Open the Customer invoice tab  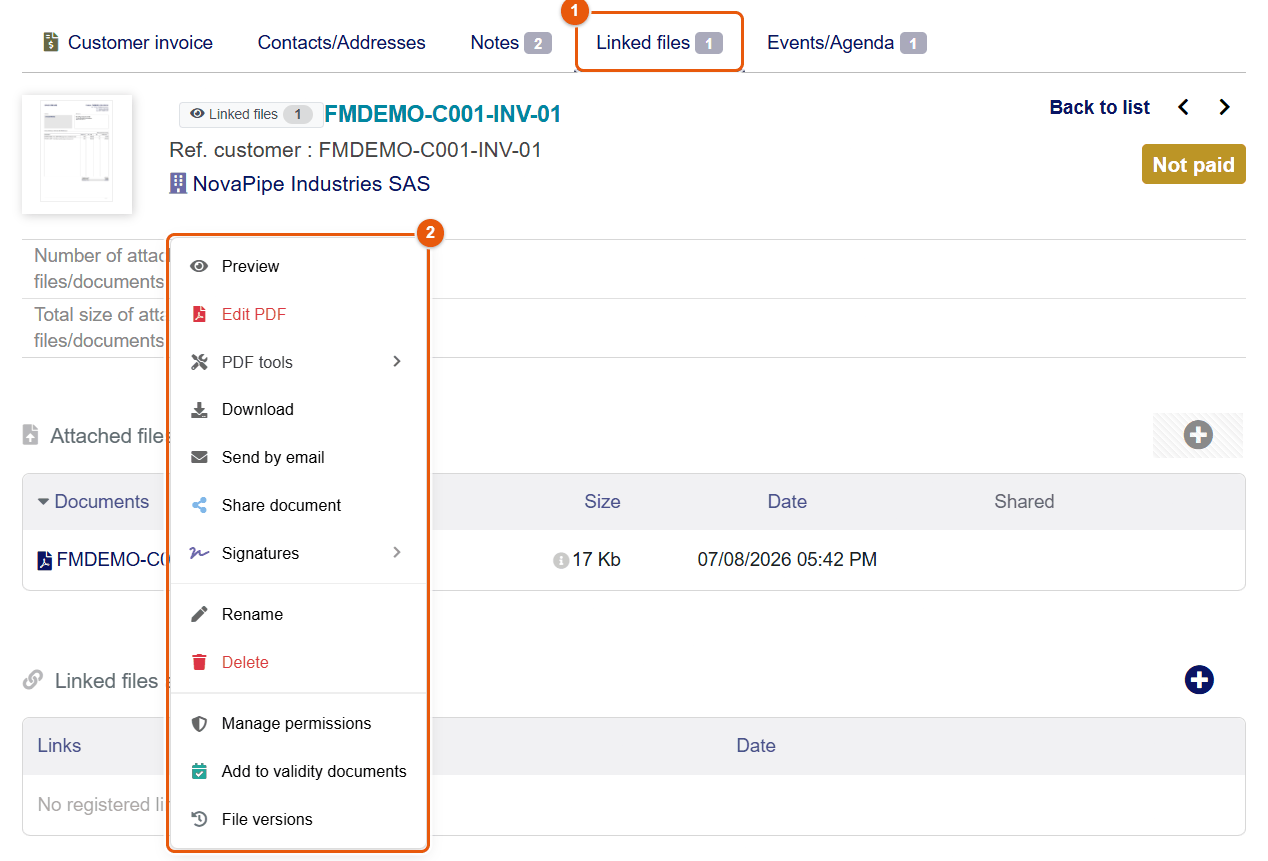(x=128, y=42)
